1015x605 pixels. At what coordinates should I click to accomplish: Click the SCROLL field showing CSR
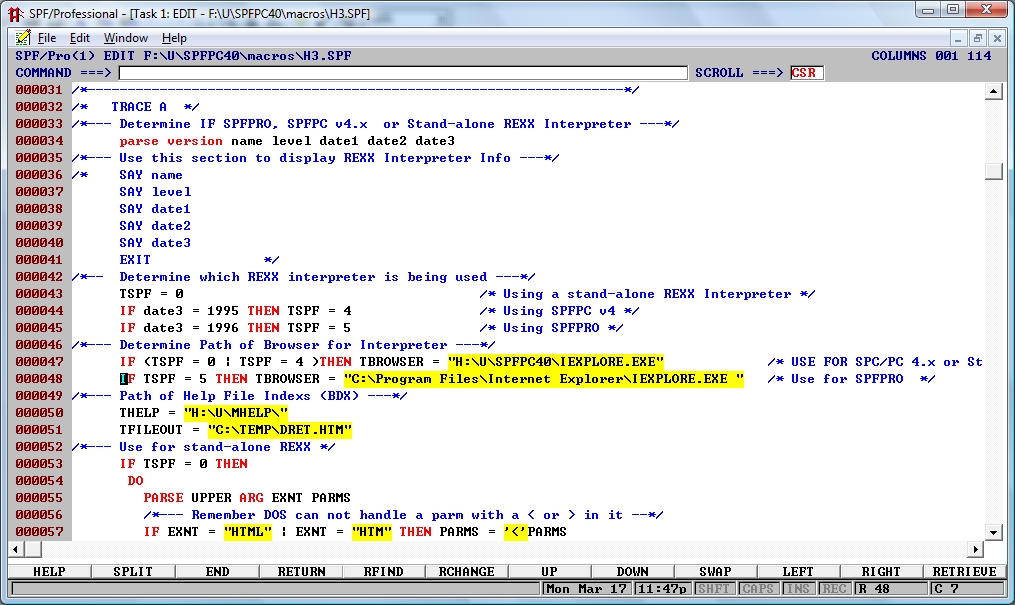pos(807,73)
